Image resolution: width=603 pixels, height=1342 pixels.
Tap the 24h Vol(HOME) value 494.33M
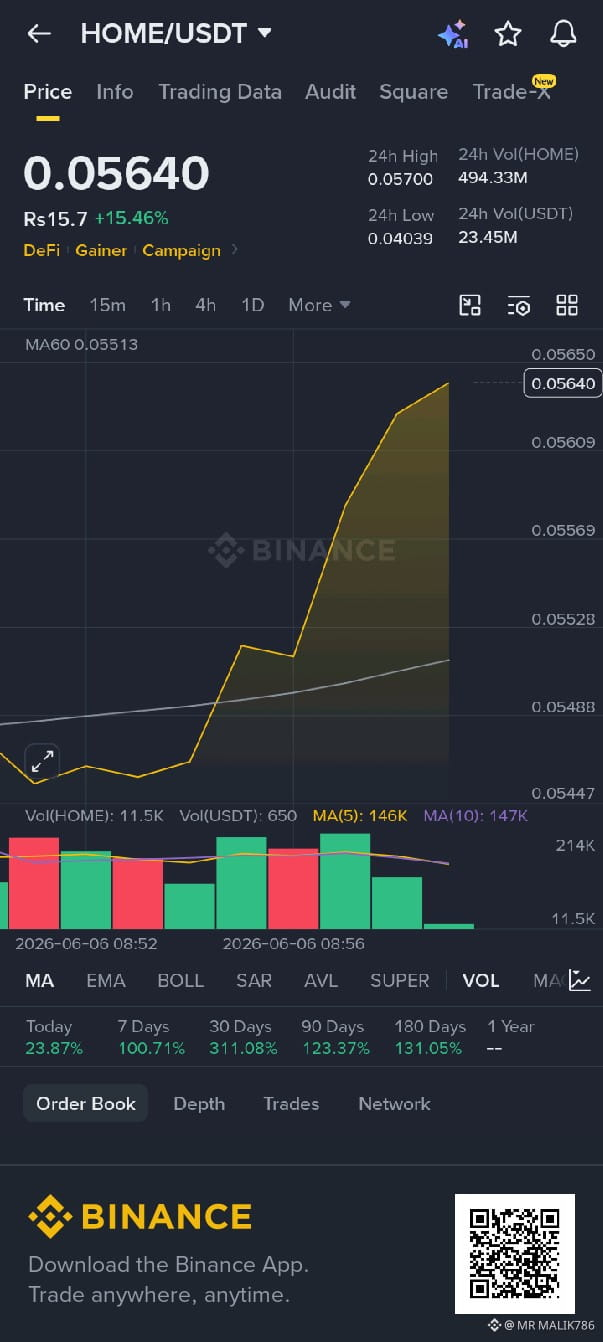coord(493,178)
